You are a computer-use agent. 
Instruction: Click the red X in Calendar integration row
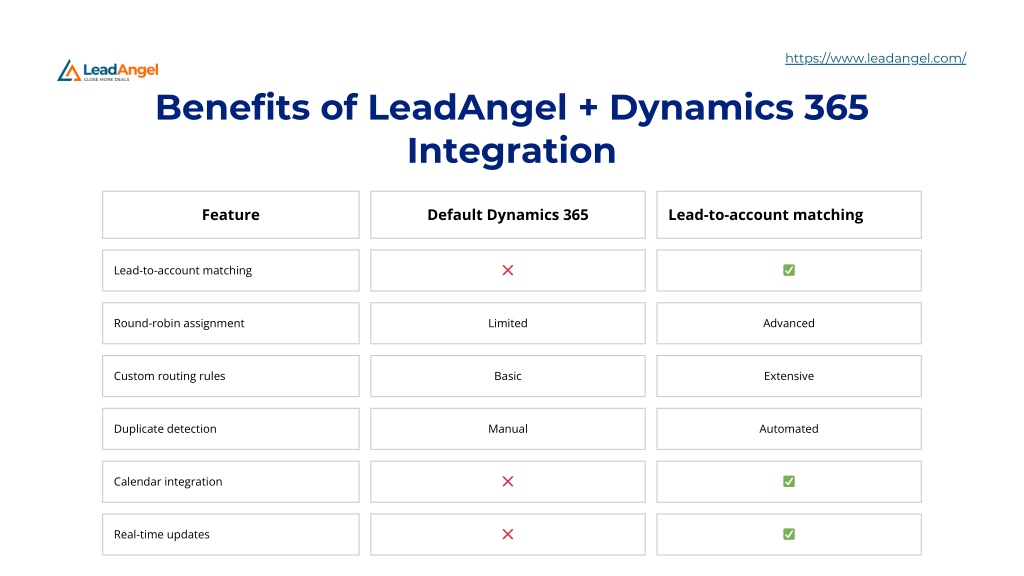[x=507, y=481]
